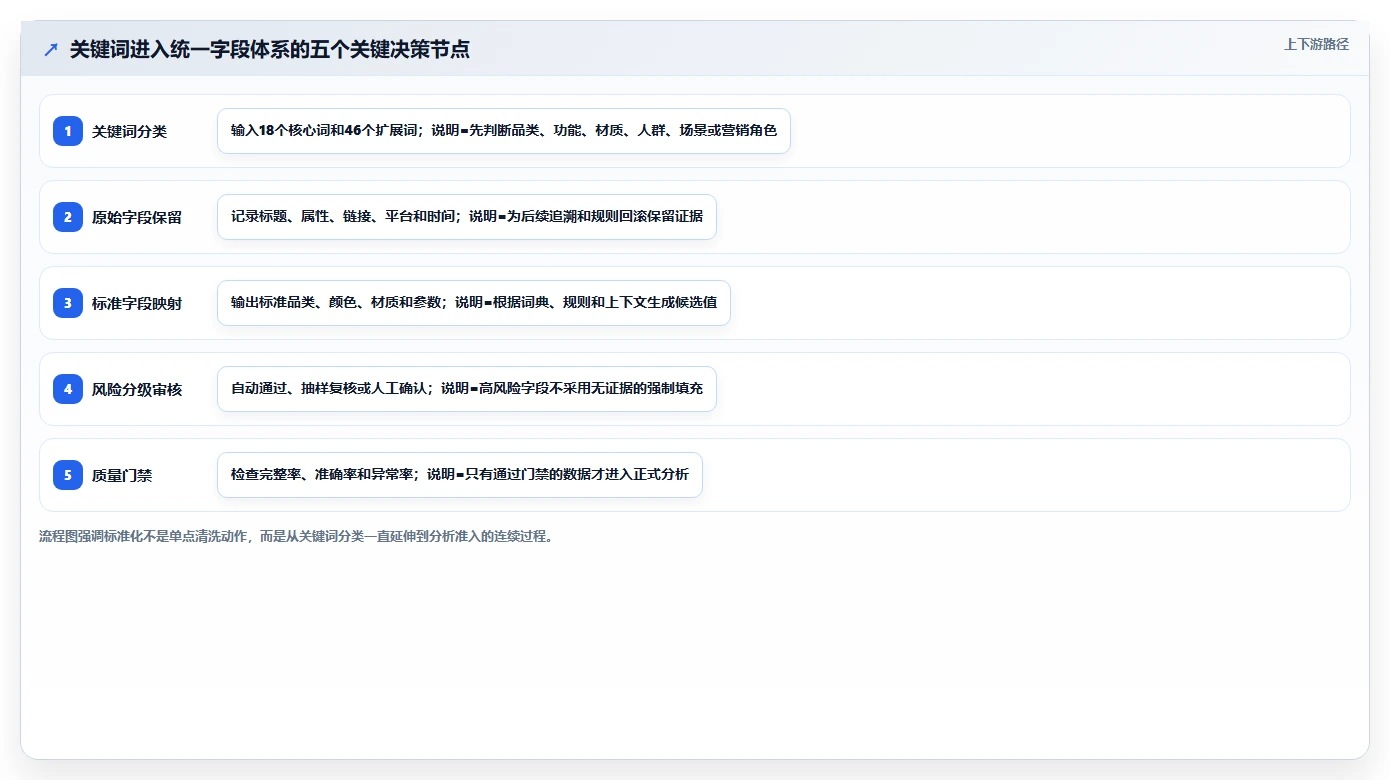The width and height of the screenshot is (1390, 780).
Task: Click the 关键词分类 step label
Action: (129, 131)
